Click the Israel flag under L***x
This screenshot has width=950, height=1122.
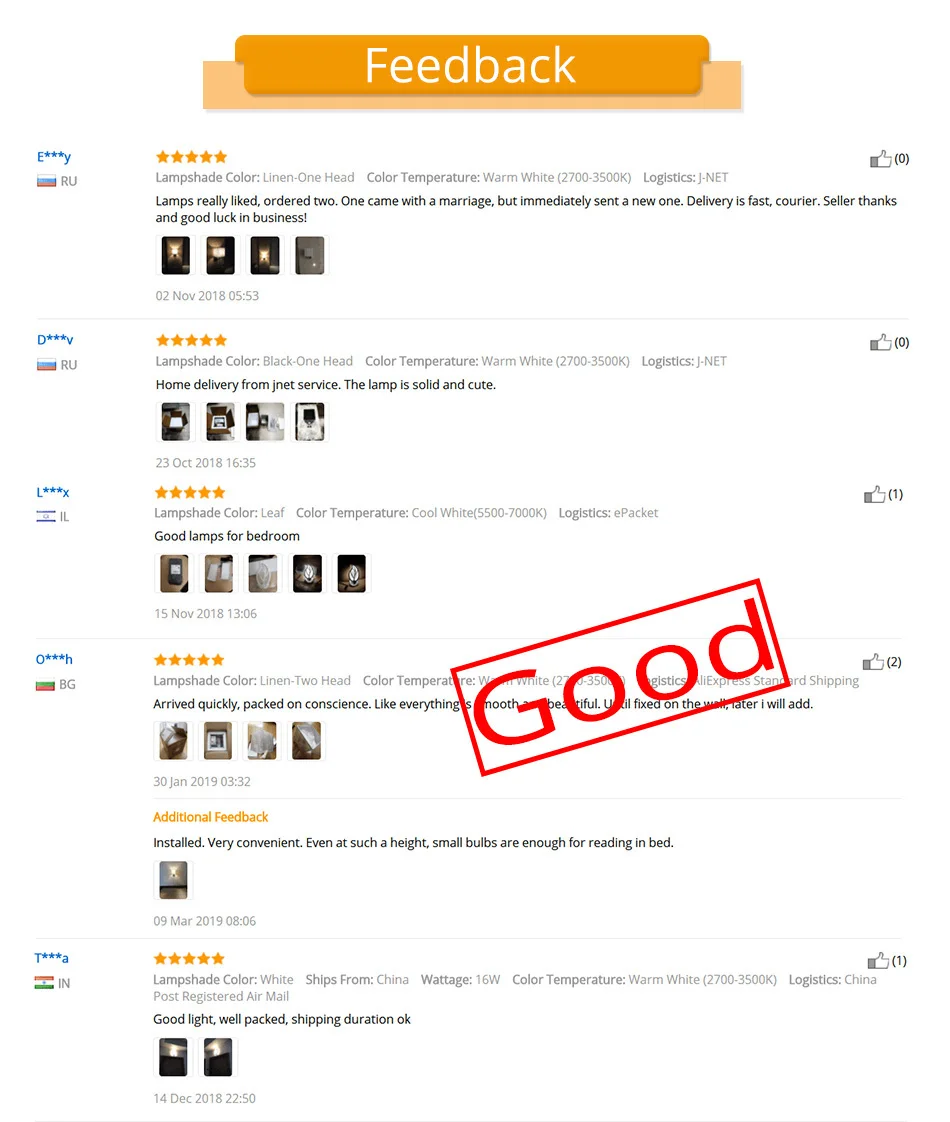click(x=46, y=517)
